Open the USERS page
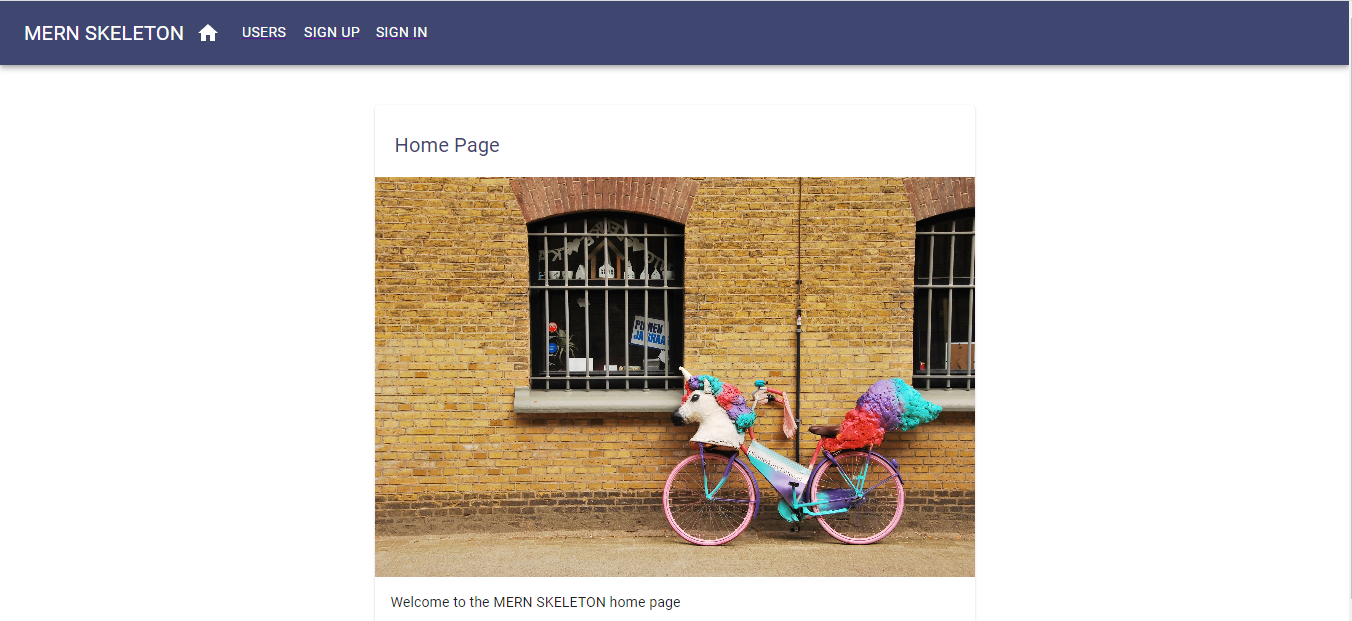 [x=264, y=32]
